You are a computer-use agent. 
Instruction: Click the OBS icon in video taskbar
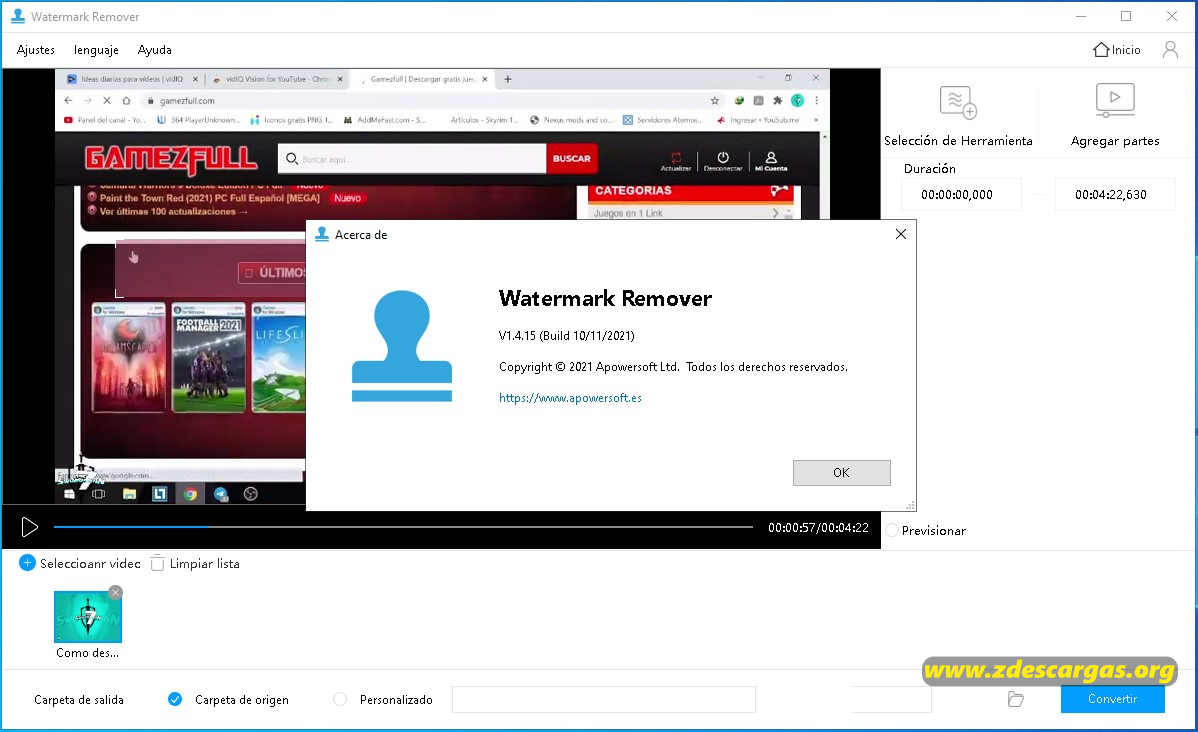[x=251, y=494]
